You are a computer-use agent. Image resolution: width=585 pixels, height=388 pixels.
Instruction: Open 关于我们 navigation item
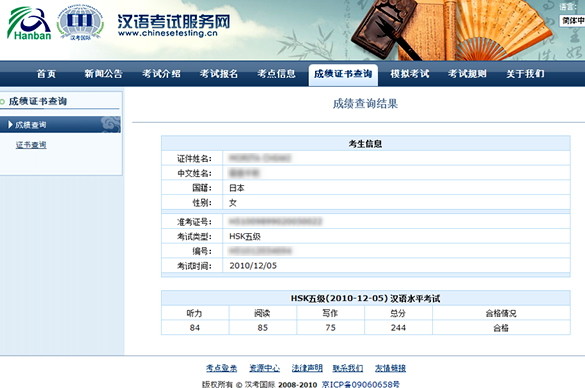pyautogui.click(x=525, y=74)
